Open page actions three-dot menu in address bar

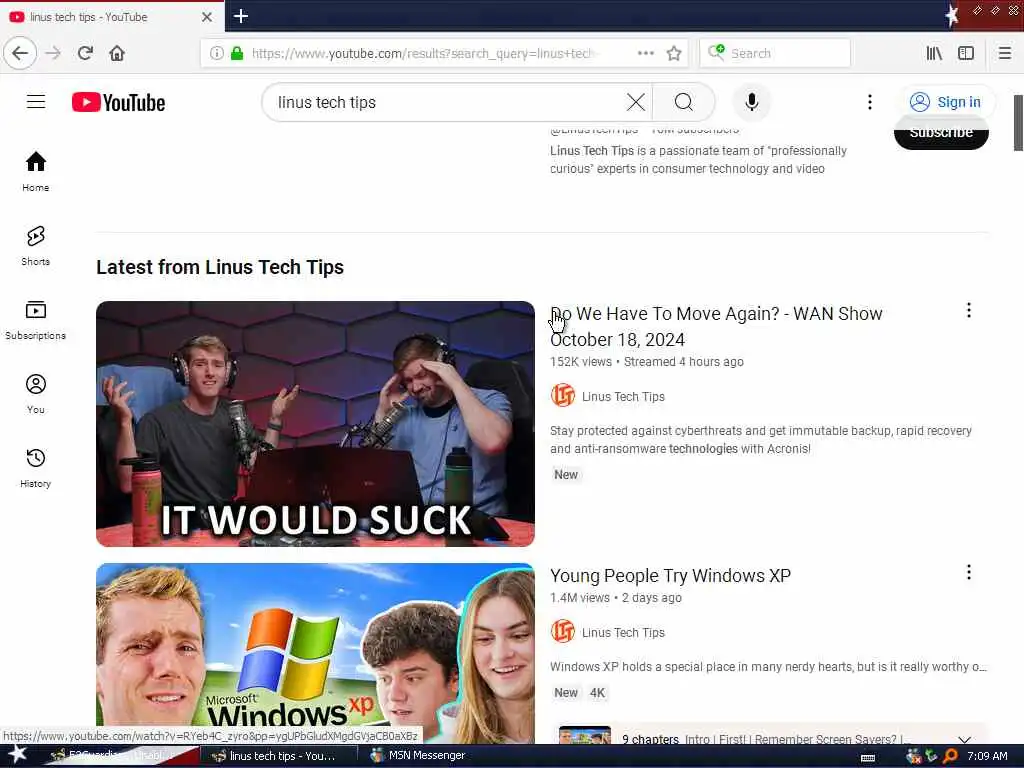coord(645,54)
